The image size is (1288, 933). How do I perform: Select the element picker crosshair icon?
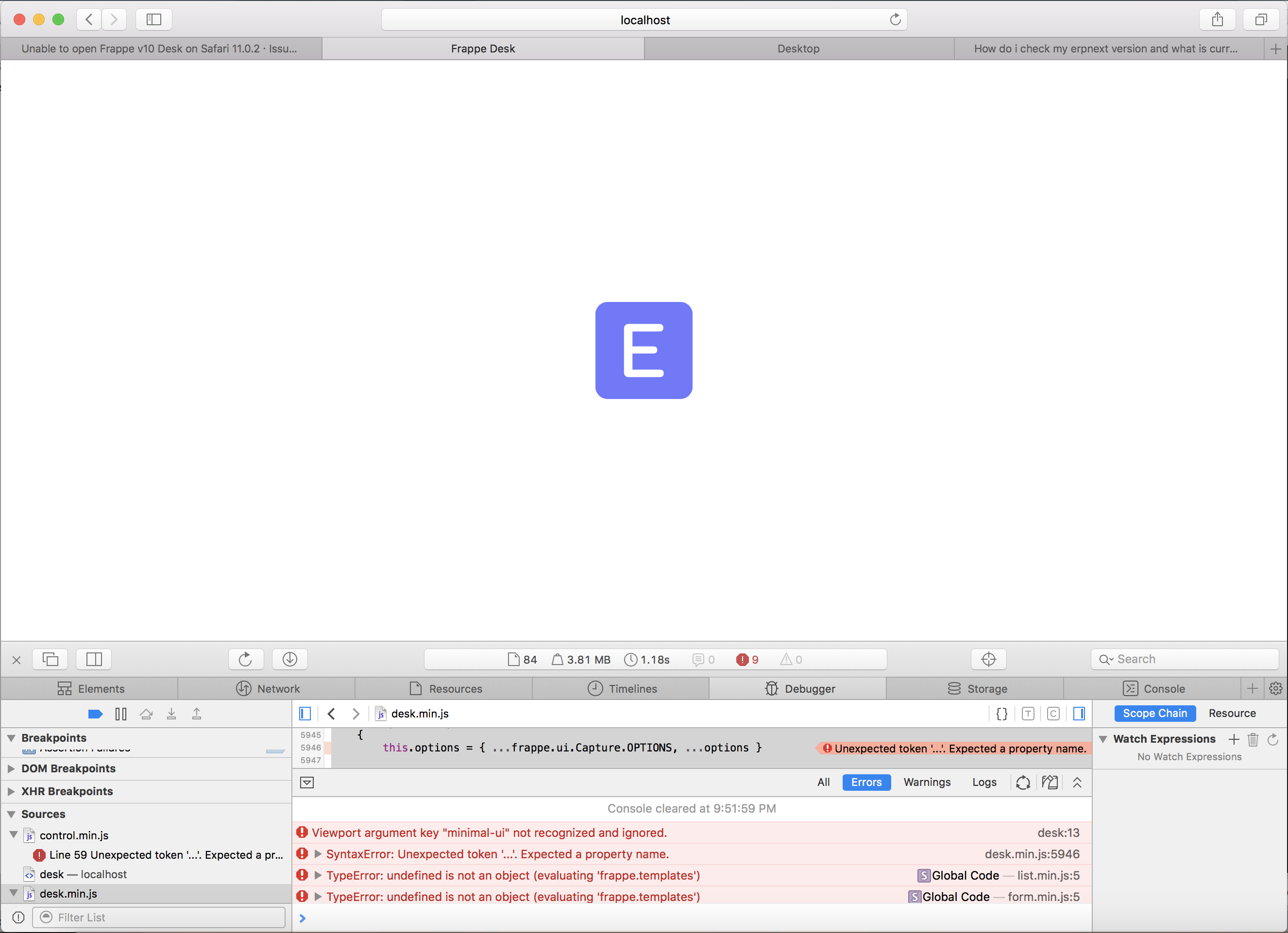tap(988, 659)
